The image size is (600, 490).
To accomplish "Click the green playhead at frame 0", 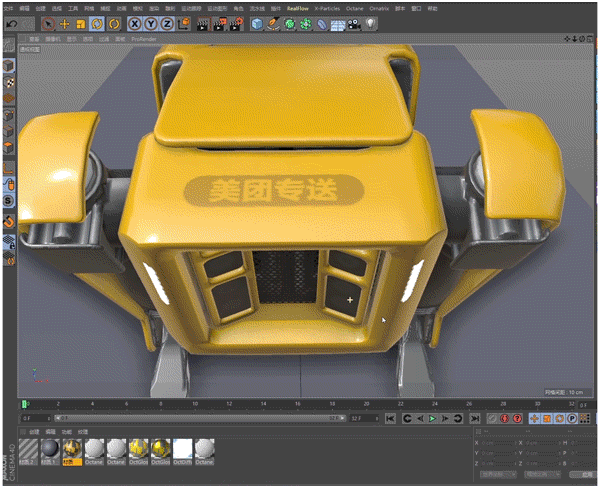I will coord(24,404).
